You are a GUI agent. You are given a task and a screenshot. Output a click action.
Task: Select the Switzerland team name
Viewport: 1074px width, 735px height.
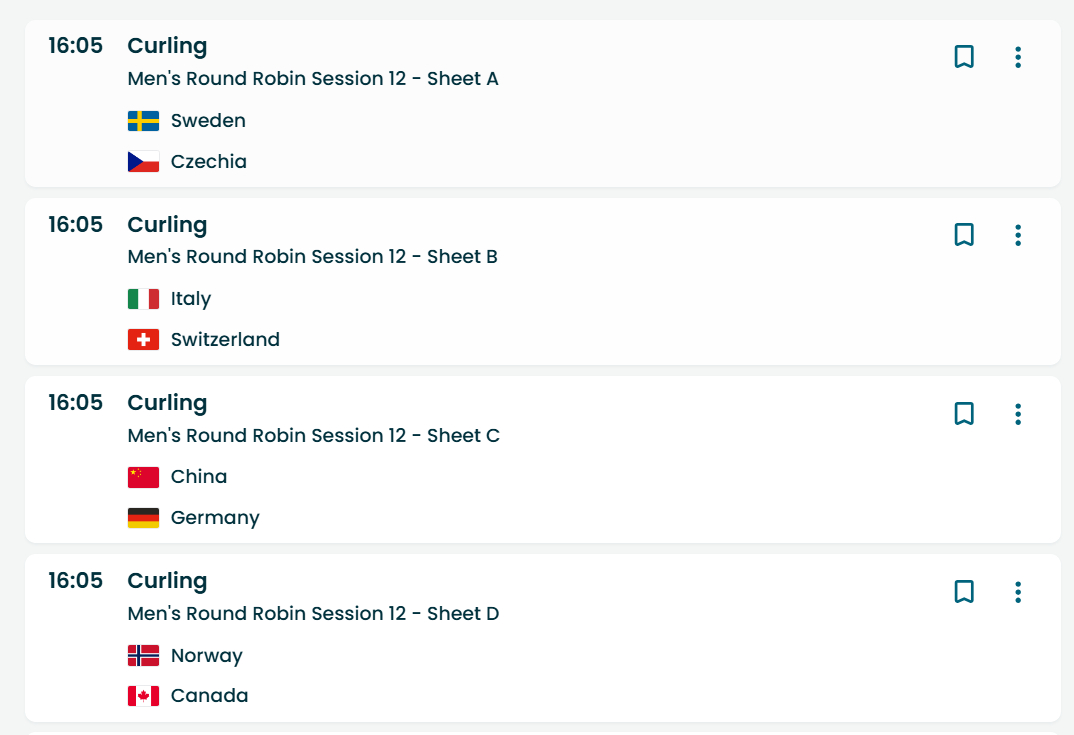click(x=225, y=340)
